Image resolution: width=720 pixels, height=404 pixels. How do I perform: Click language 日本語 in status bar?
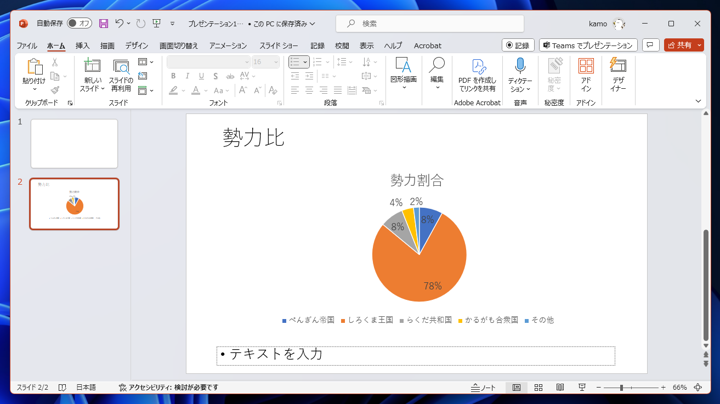[x=86, y=387]
